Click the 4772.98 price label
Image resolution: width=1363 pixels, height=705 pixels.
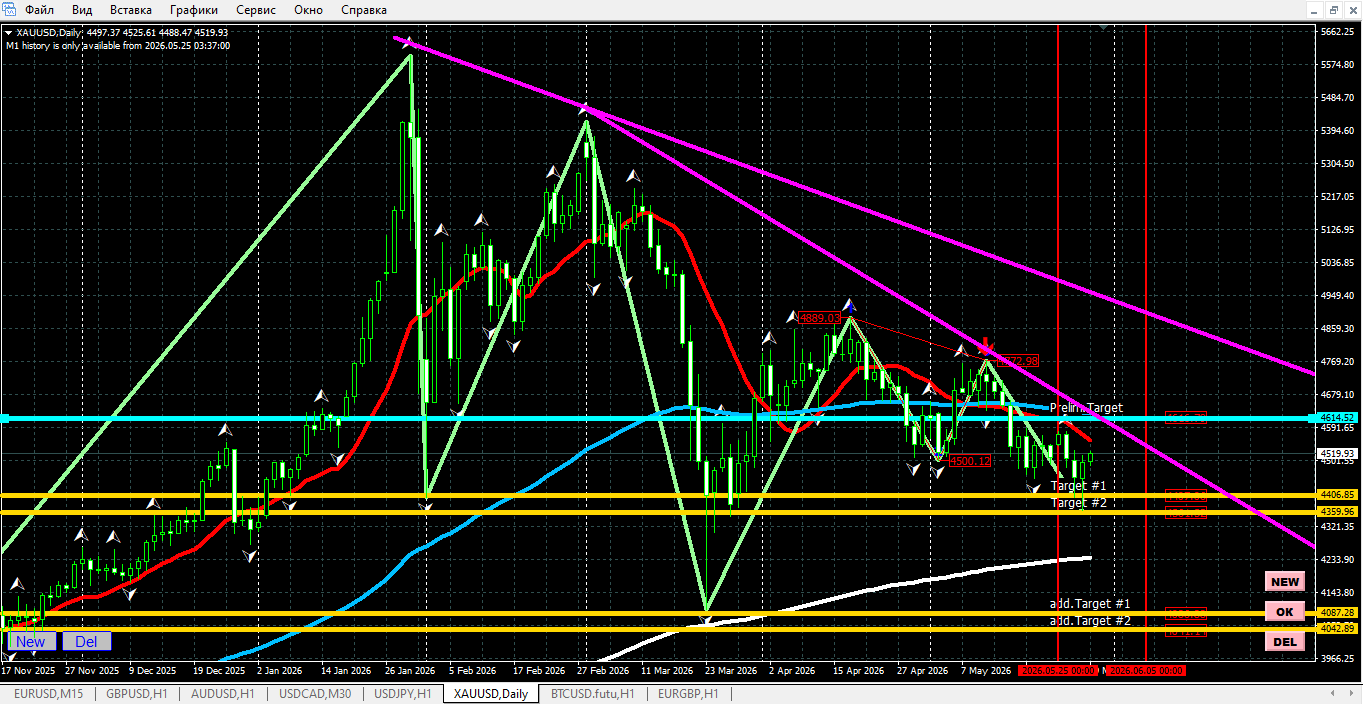tap(1018, 361)
